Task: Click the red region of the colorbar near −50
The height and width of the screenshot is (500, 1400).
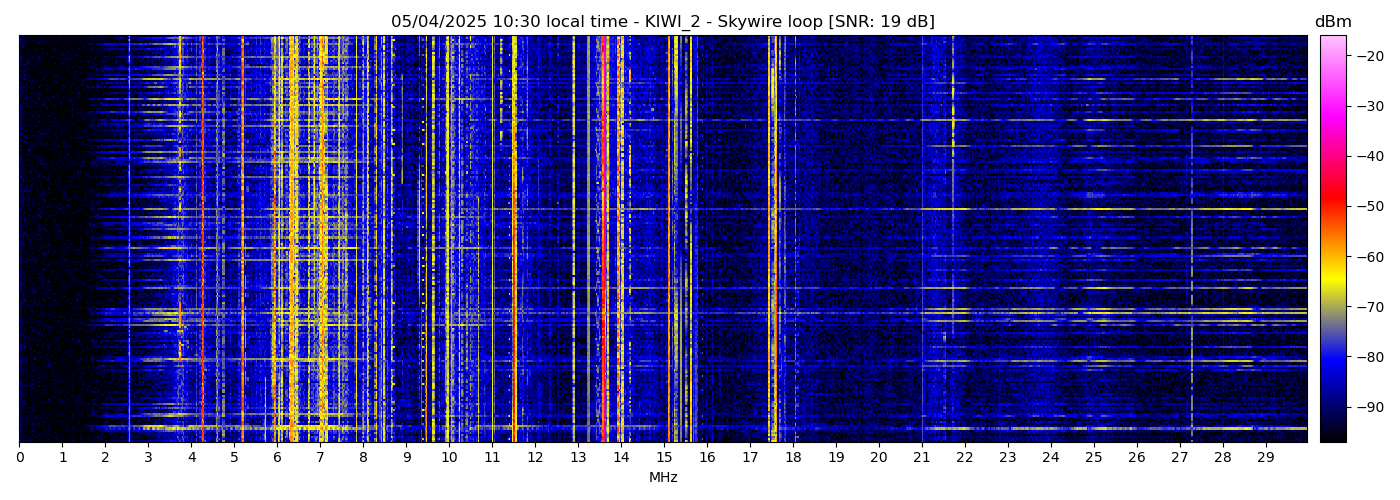Action: [x=1332, y=206]
